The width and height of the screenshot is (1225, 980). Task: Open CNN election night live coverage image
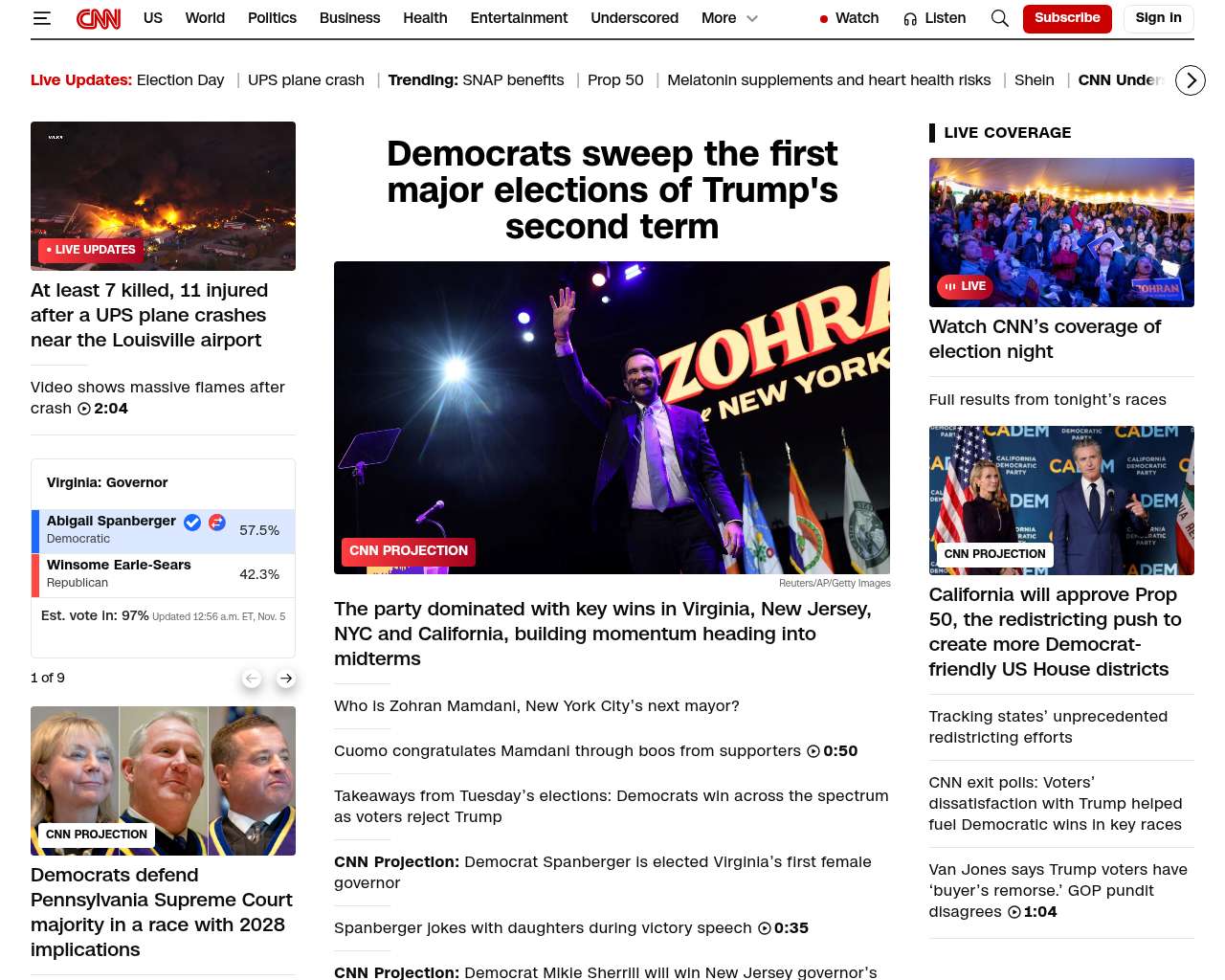pos(1061,233)
